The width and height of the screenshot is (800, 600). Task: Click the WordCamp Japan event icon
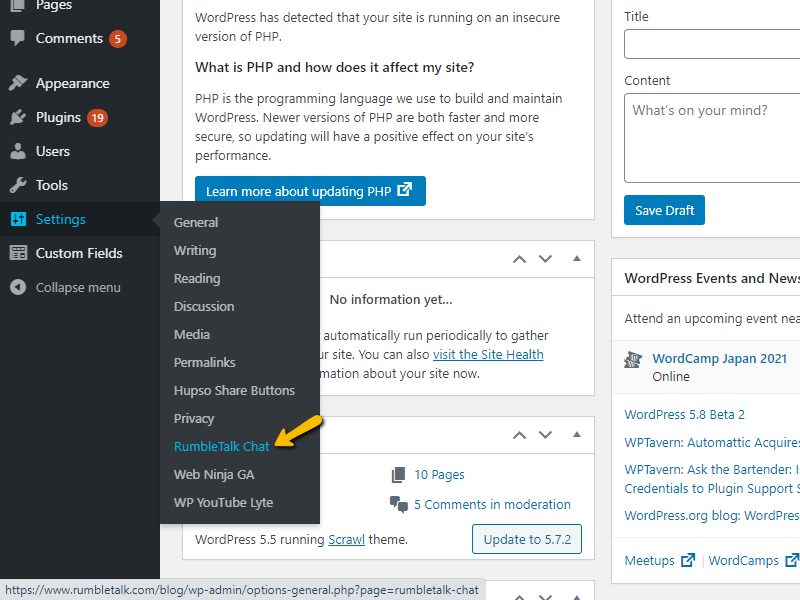[x=632, y=359]
